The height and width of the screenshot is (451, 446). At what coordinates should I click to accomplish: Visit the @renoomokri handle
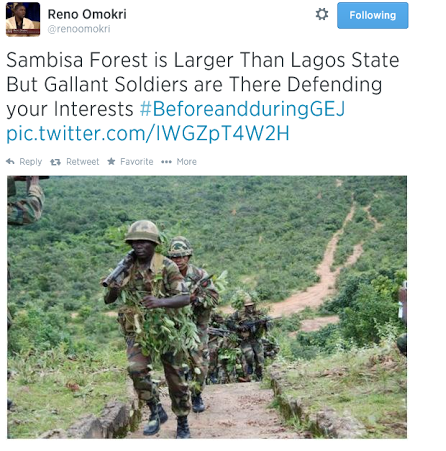79,29
